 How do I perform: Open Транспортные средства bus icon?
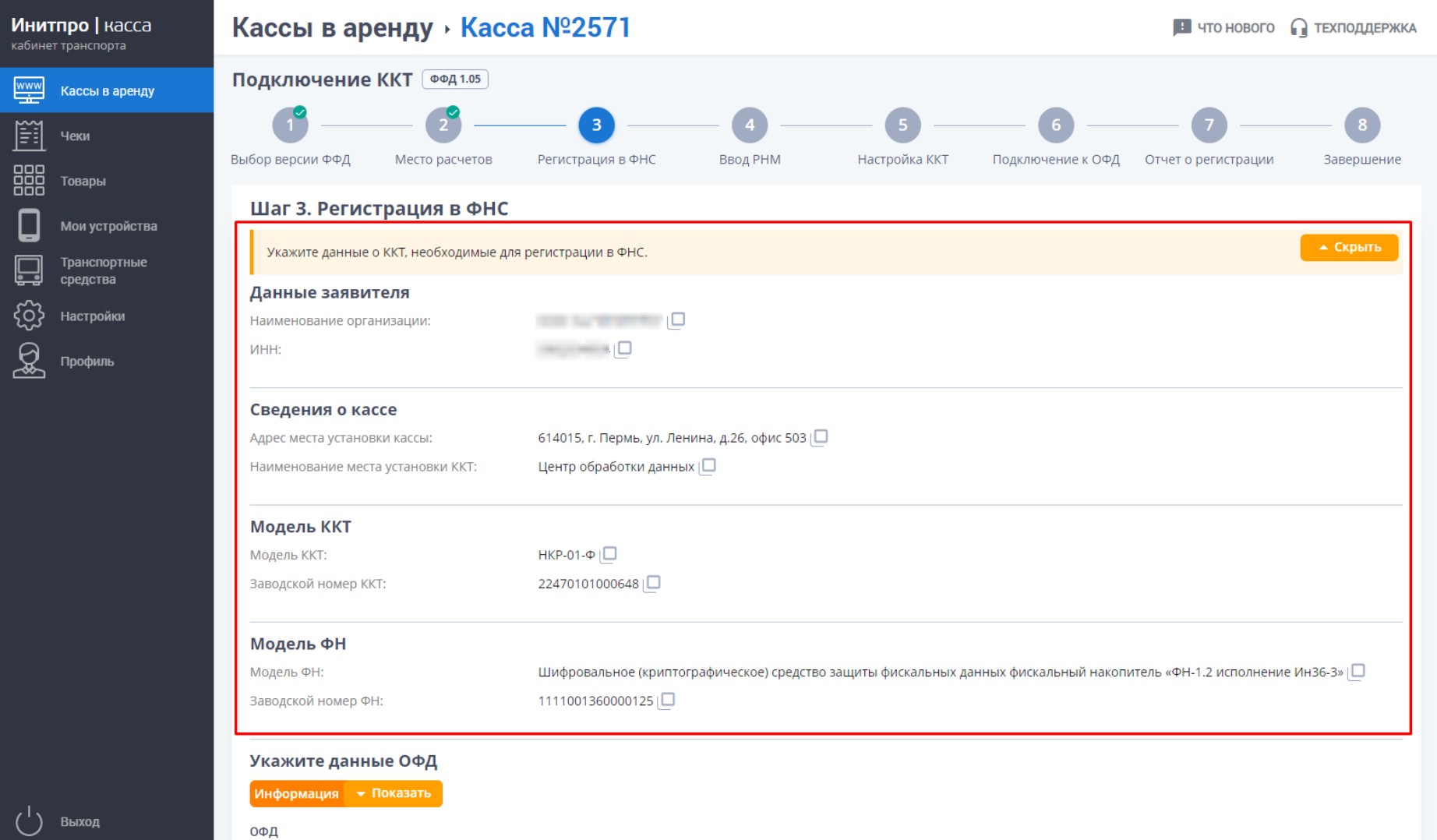(29, 270)
